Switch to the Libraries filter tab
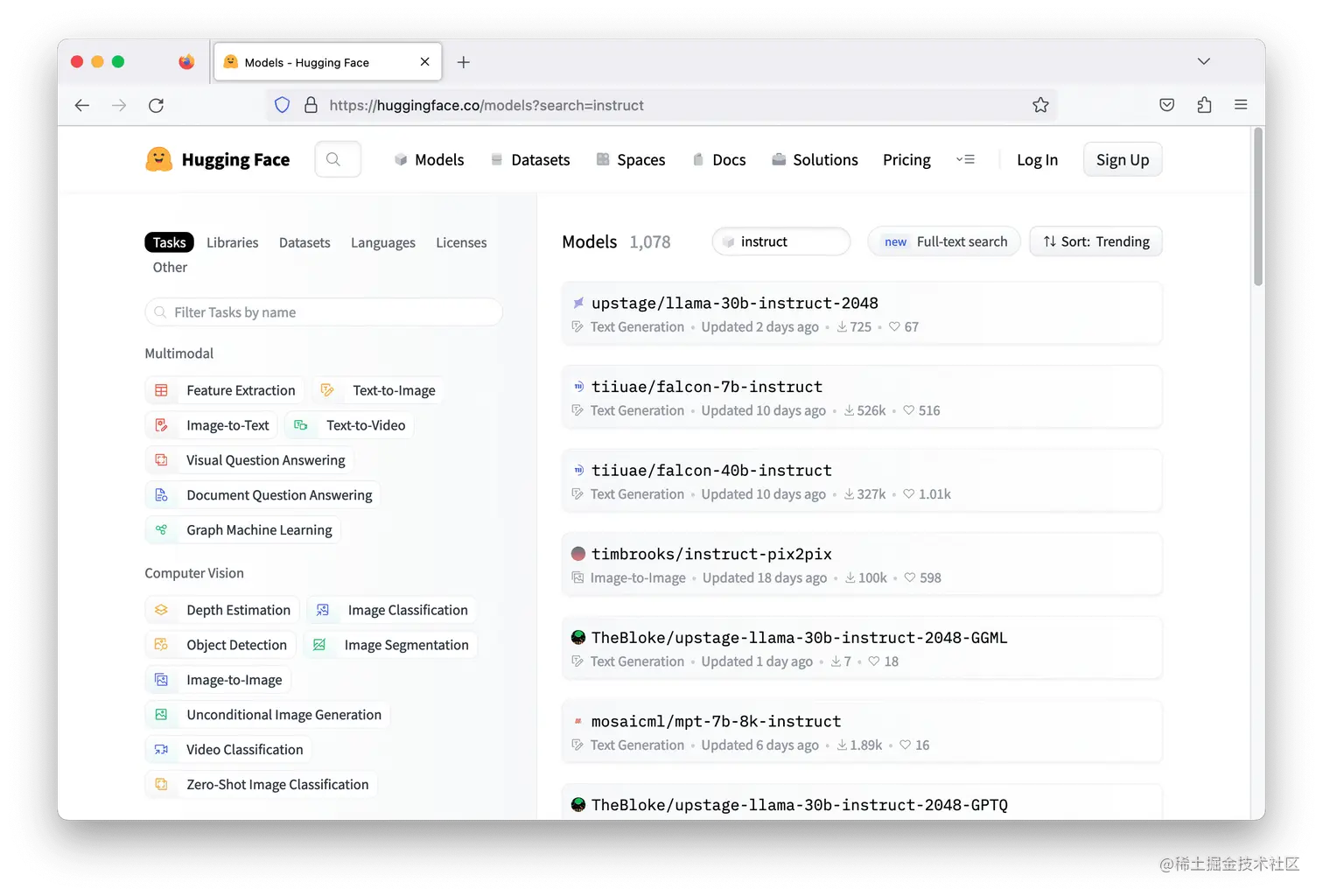The image size is (1323, 896). pyautogui.click(x=233, y=242)
